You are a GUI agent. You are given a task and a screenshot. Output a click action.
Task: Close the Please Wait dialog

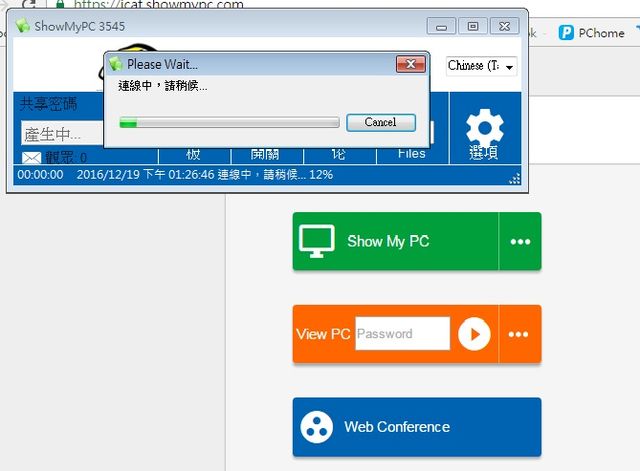[411, 64]
